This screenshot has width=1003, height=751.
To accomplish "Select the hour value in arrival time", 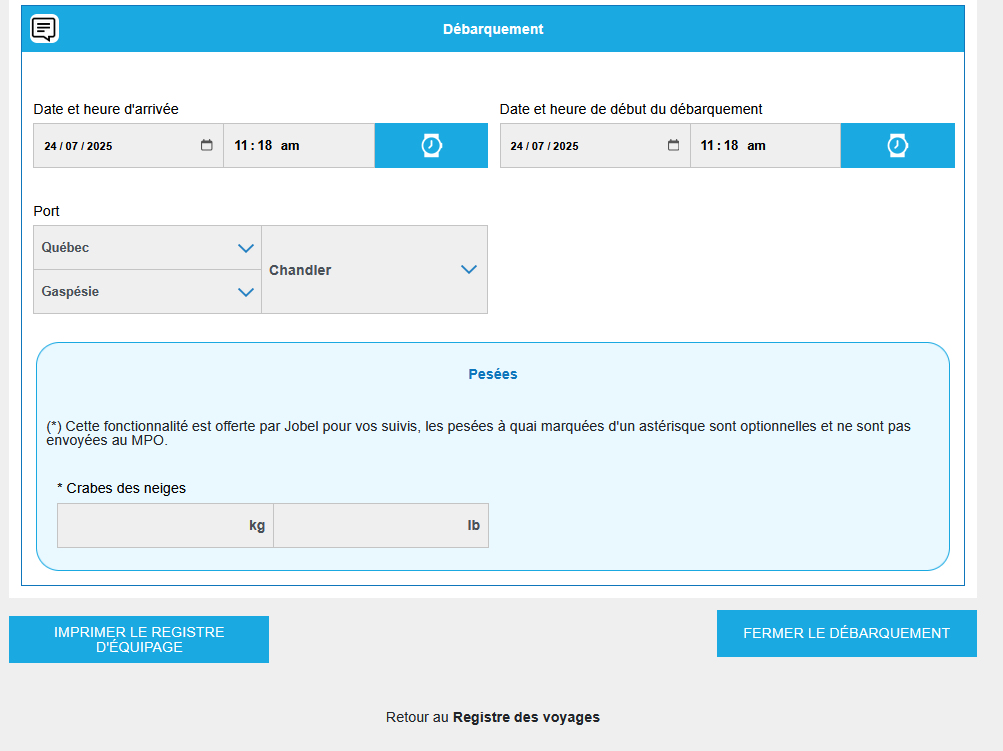I will pyautogui.click(x=241, y=146).
